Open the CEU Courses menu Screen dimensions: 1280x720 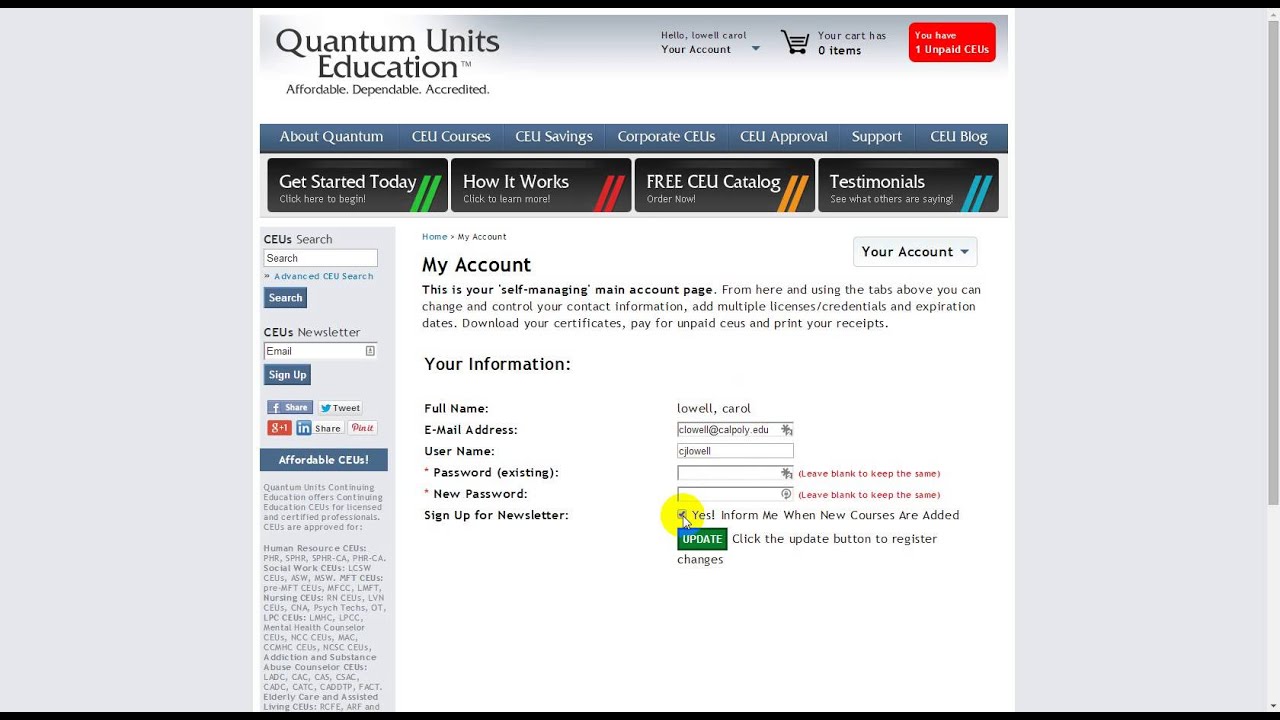tap(451, 137)
